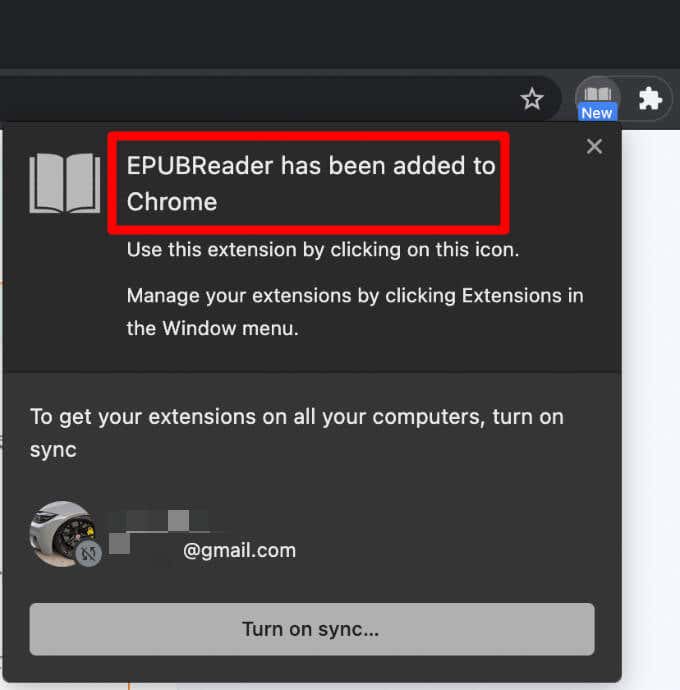Click the 'Manage your extensions' paragraph

pyautogui.click(x=355, y=312)
